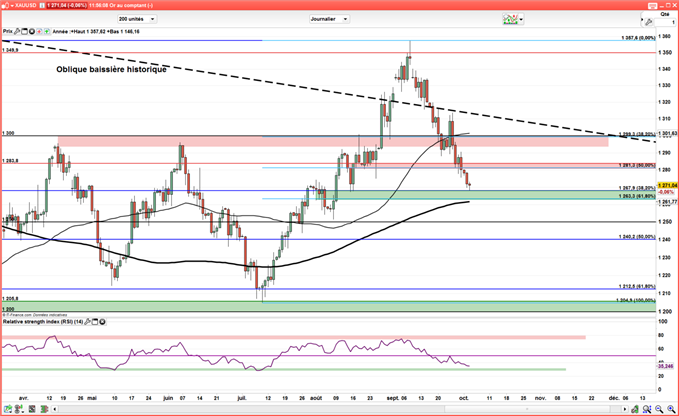Click the small icon next to XAUUSD
This screenshot has height=416, width=679.
pyautogui.click(x=42, y=6)
